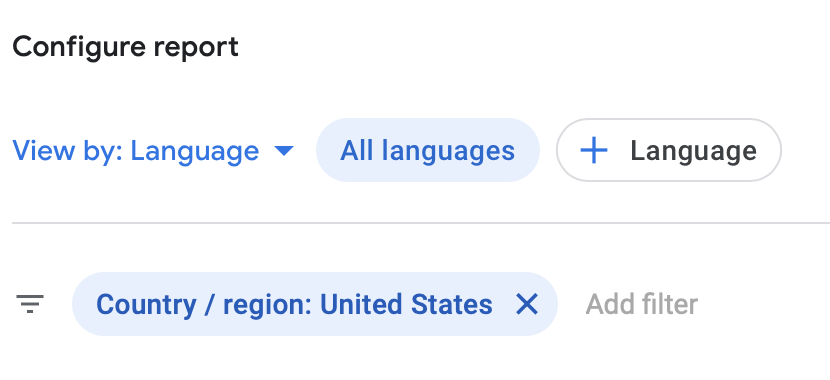Click the plus icon beside Language
Image resolution: width=830 pixels, height=380 pixels.
click(593, 151)
